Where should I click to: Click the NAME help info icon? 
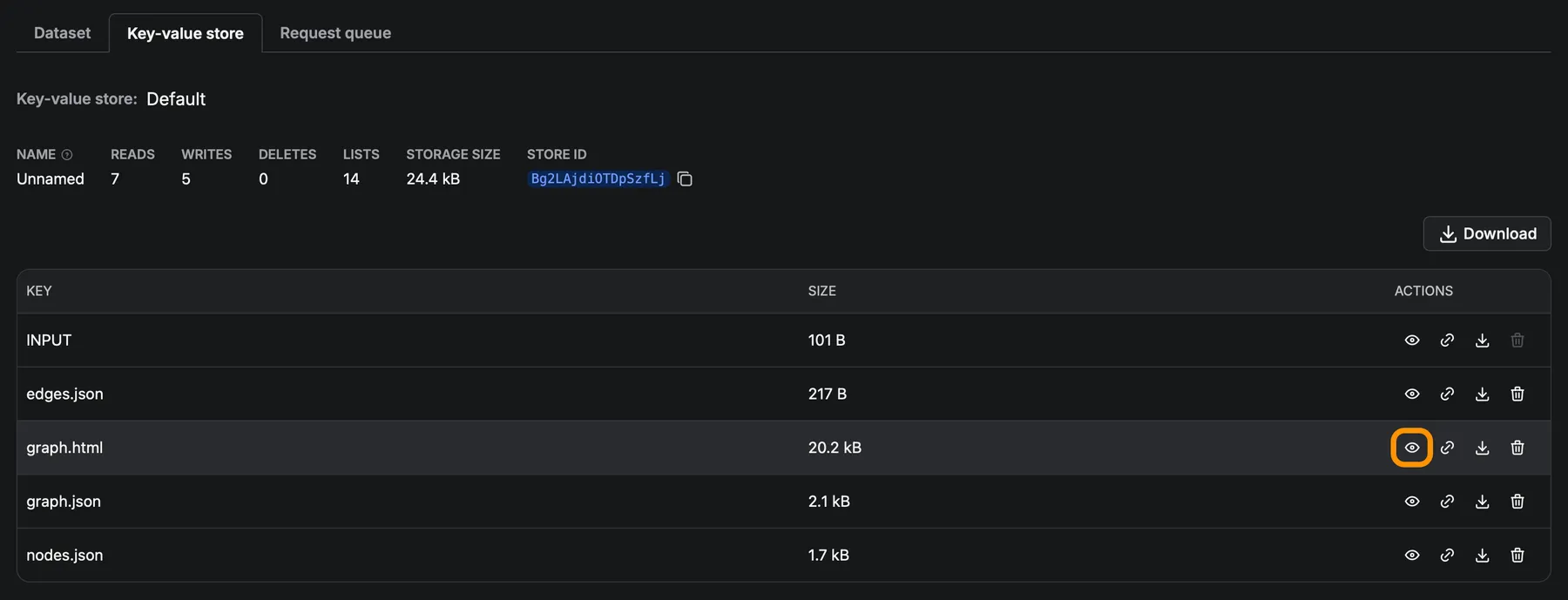click(x=67, y=155)
